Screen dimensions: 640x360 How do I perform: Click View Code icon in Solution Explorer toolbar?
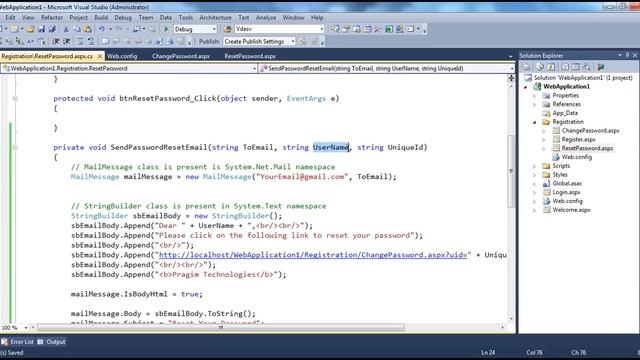pyautogui.click(x=565, y=67)
